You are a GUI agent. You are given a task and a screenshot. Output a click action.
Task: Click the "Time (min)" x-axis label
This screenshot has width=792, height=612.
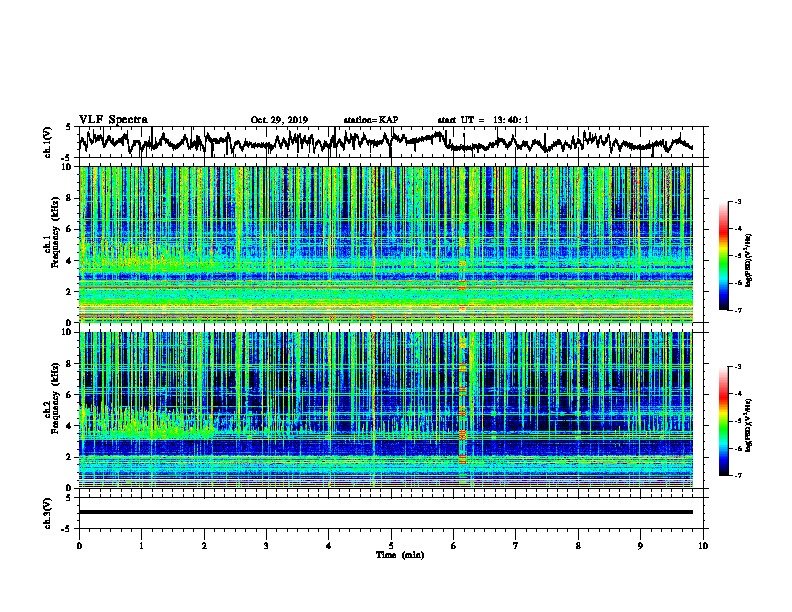pyautogui.click(x=400, y=555)
